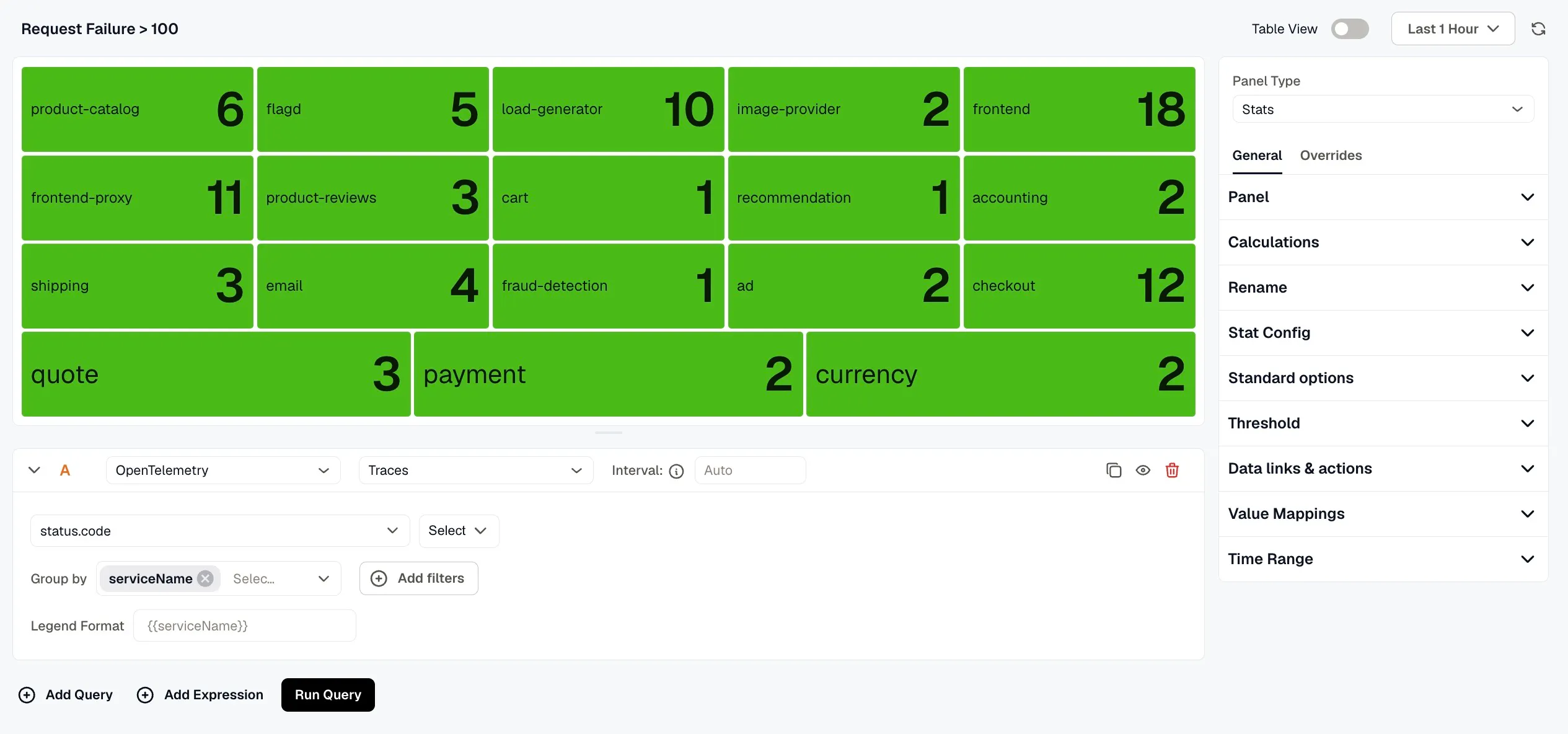This screenshot has width=1568, height=734.
Task: Click the Add Query button
Action: click(x=66, y=695)
